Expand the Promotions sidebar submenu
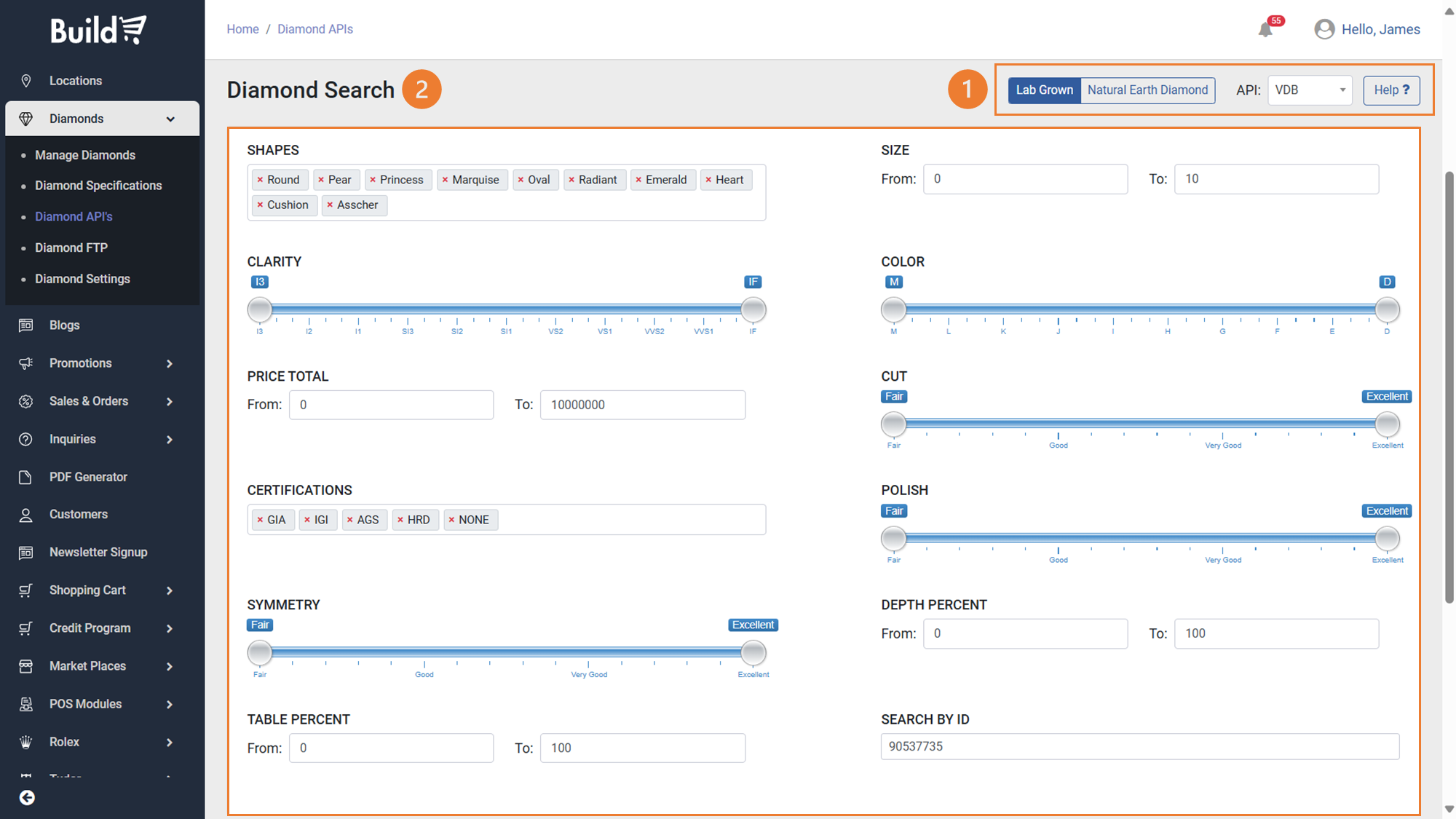1456x819 pixels. click(x=169, y=363)
